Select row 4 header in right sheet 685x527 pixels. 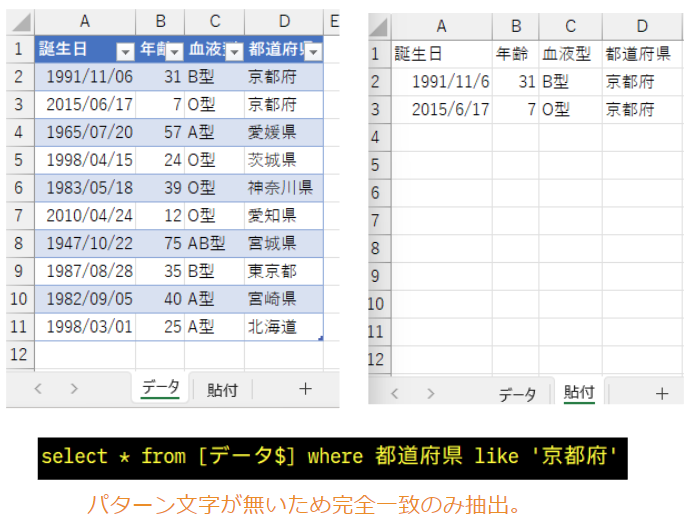(x=378, y=137)
